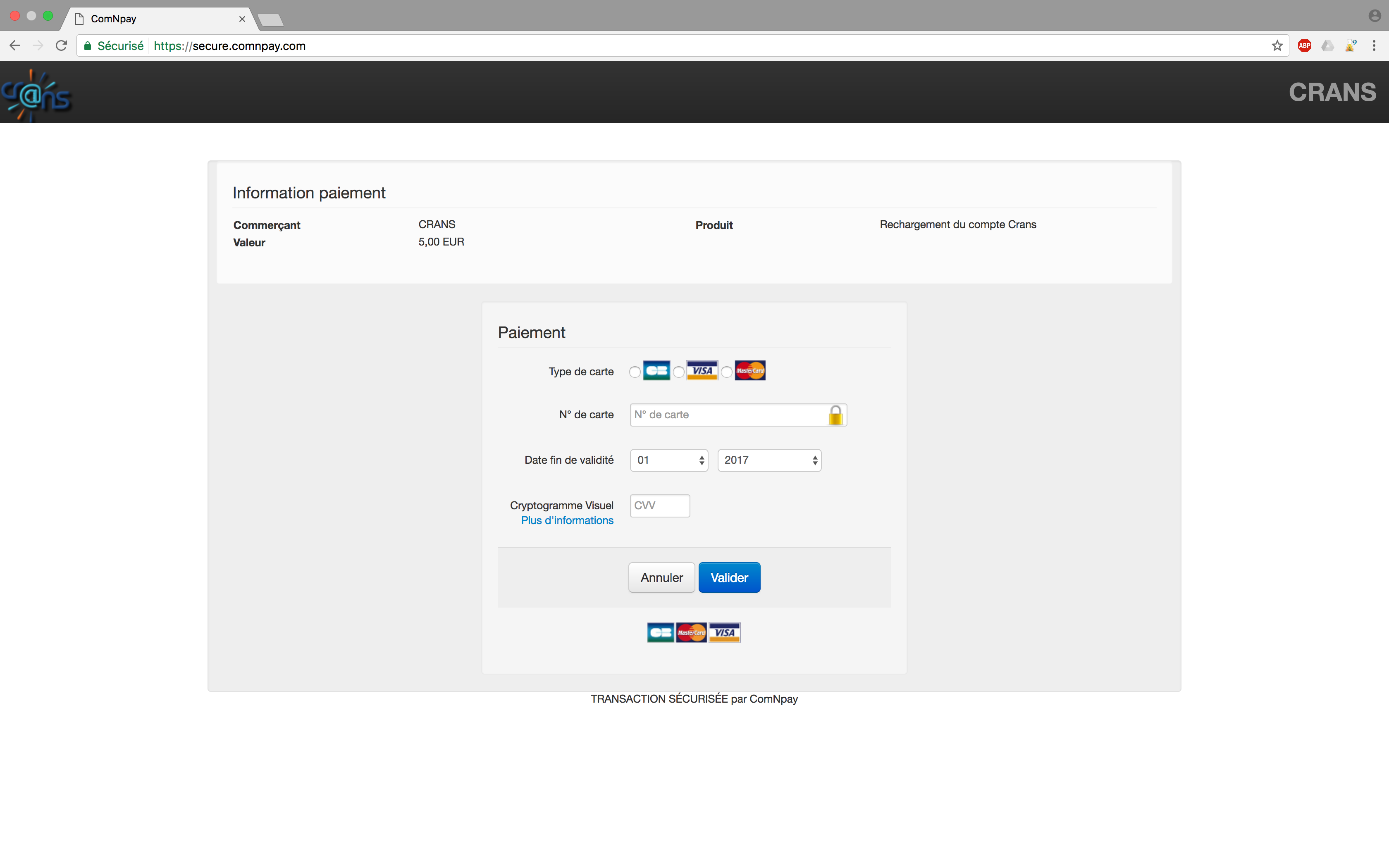Click the green secure lock icon in the address bar
The height and width of the screenshot is (868, 1389).
point(88,46)
